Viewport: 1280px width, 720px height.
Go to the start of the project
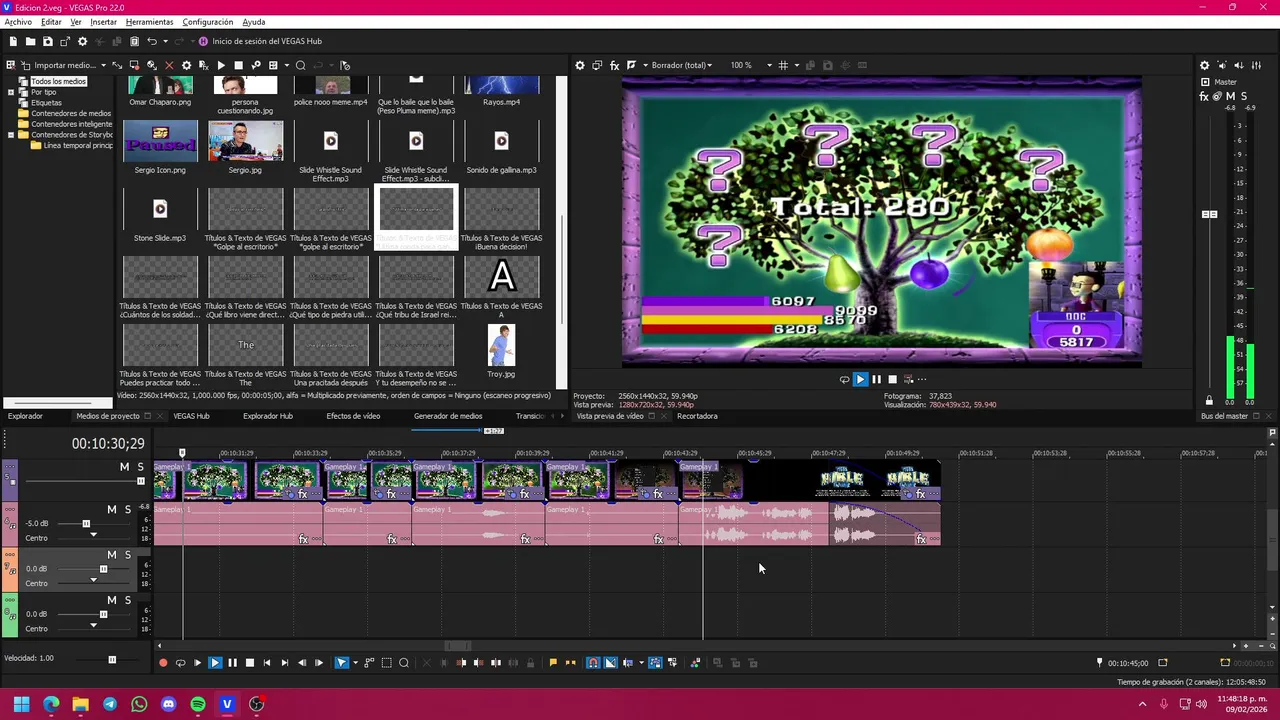(x=266, y=663)
